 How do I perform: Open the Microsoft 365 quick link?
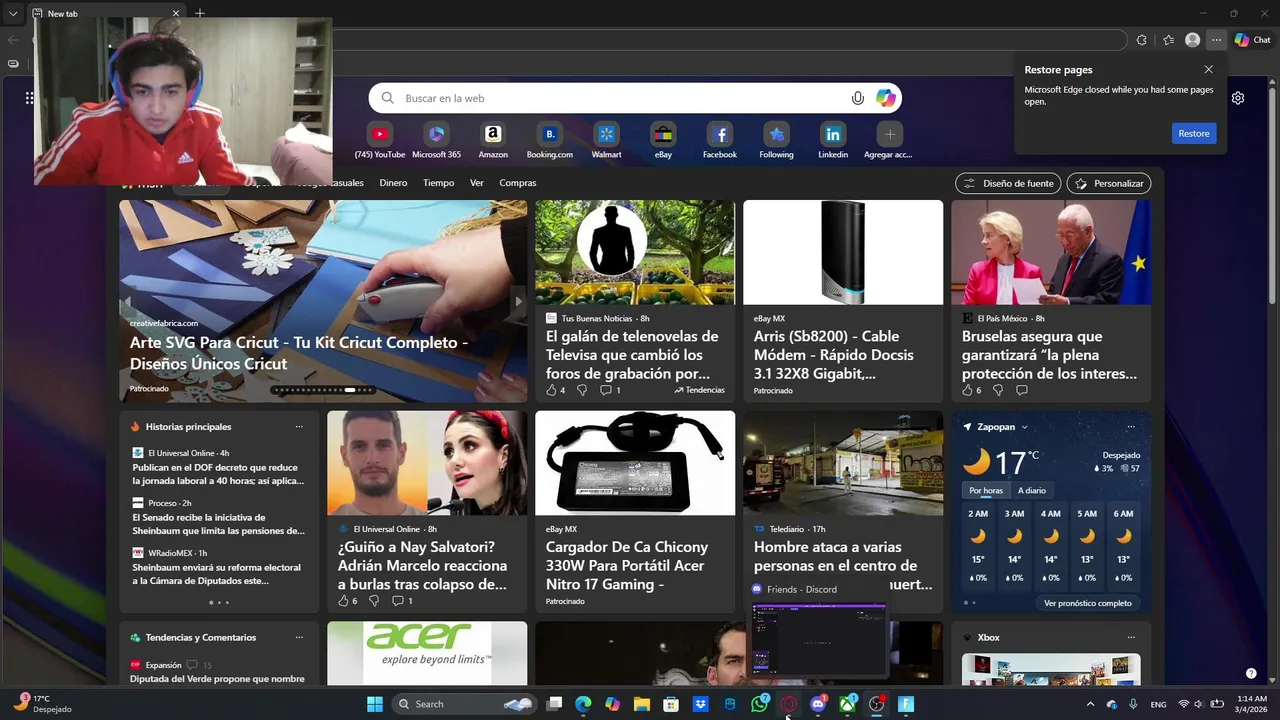[436, 141]
